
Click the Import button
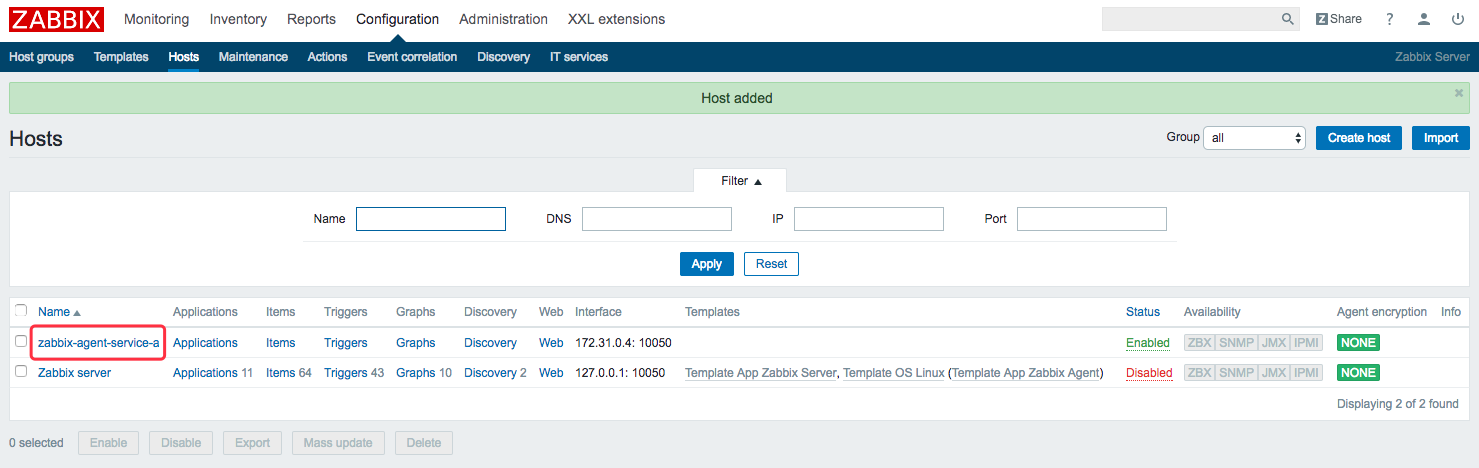[1441, 138]
